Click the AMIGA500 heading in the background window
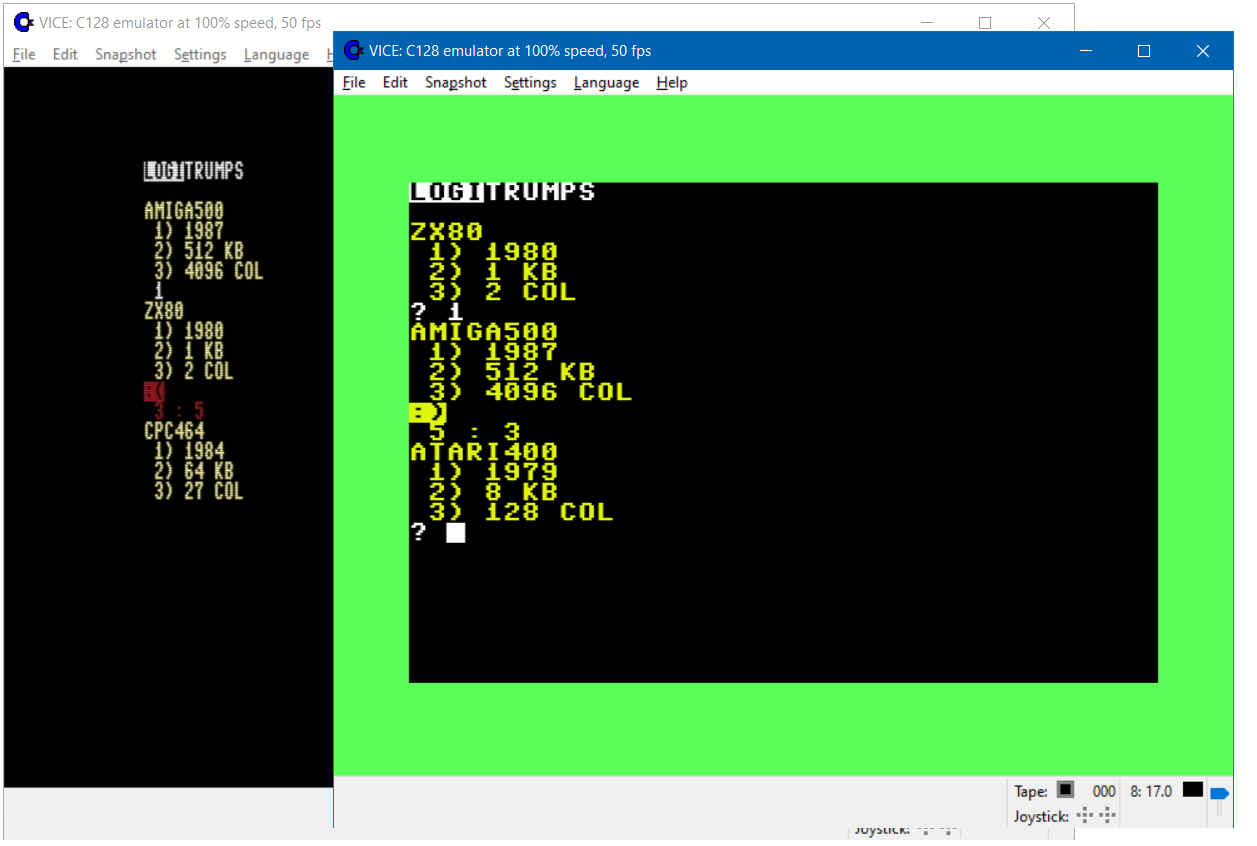The image size is (1257, 846). (x=184, y=211)
